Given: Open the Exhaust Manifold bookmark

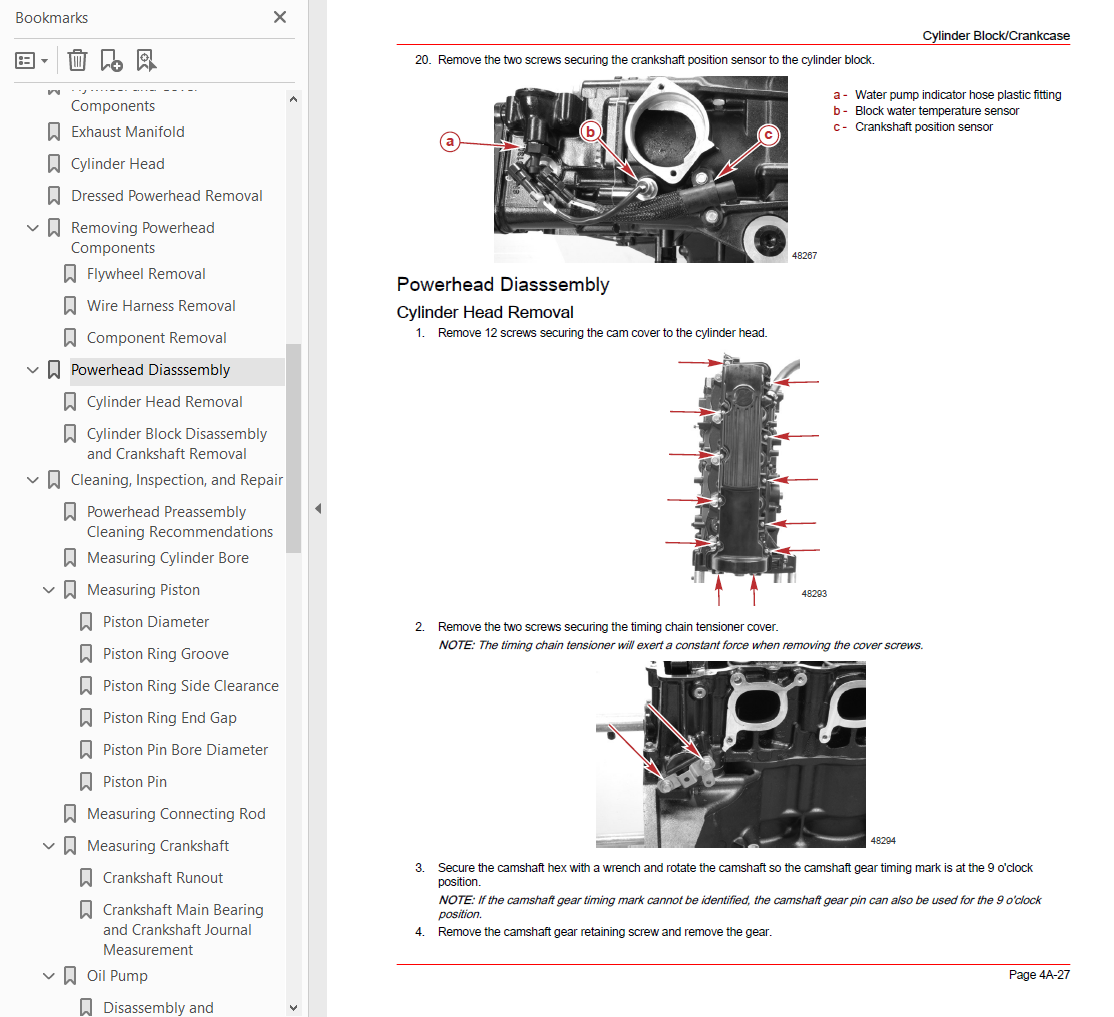Looking at the screenshot, I should tap(128, 132).
